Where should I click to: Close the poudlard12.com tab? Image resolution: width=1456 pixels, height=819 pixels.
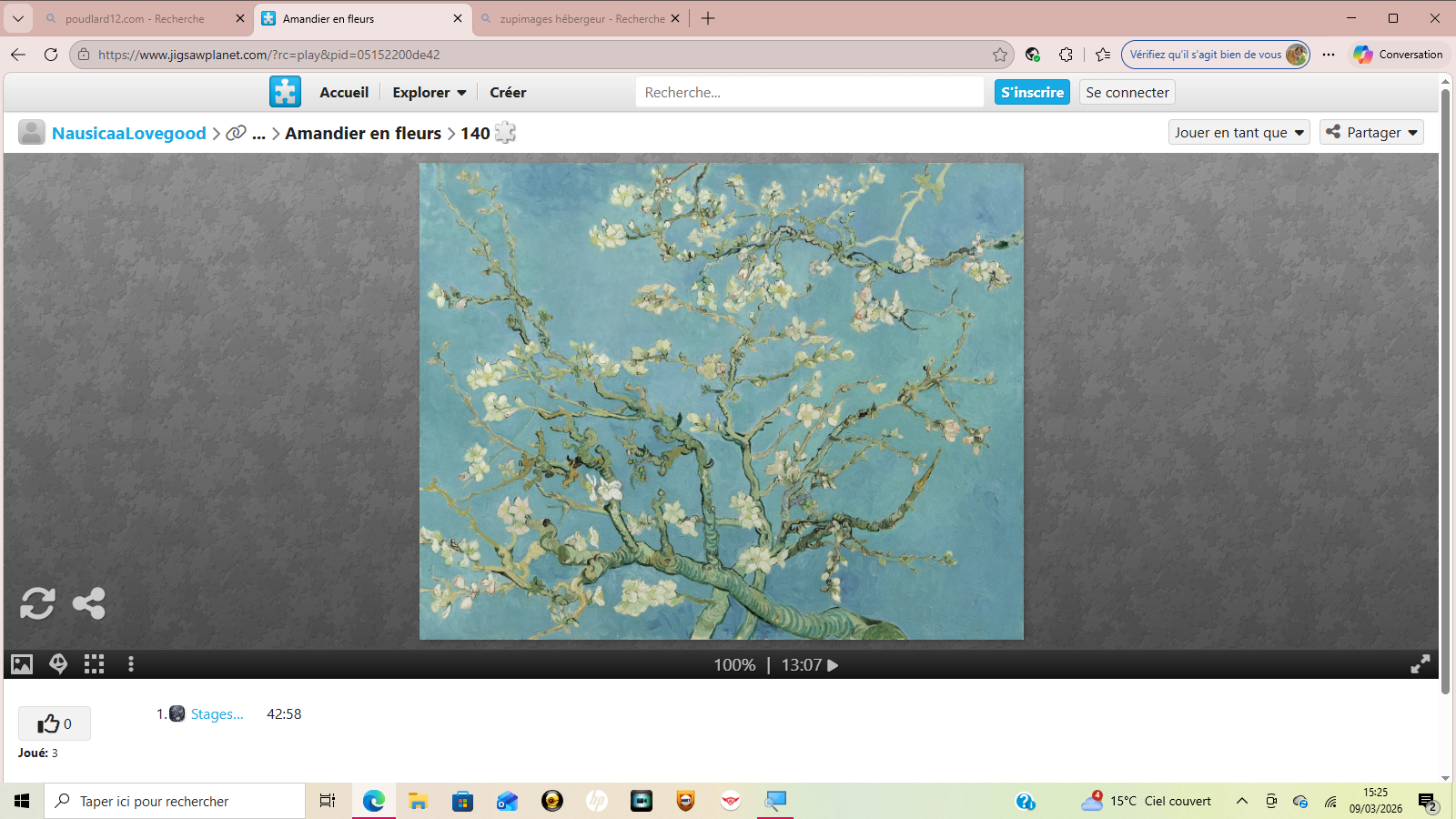240,18
